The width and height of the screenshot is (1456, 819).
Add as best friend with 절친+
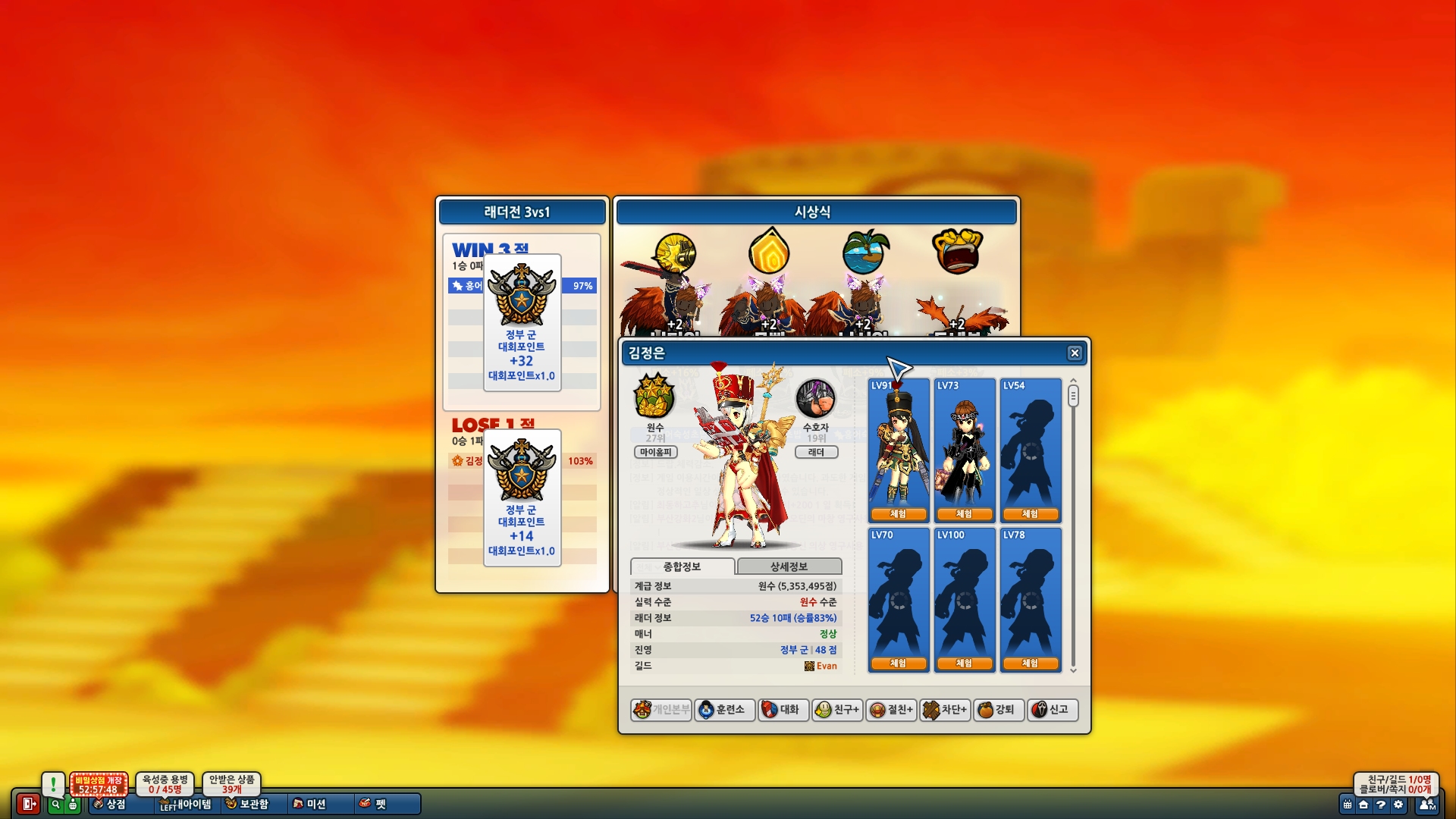[891, 710]
